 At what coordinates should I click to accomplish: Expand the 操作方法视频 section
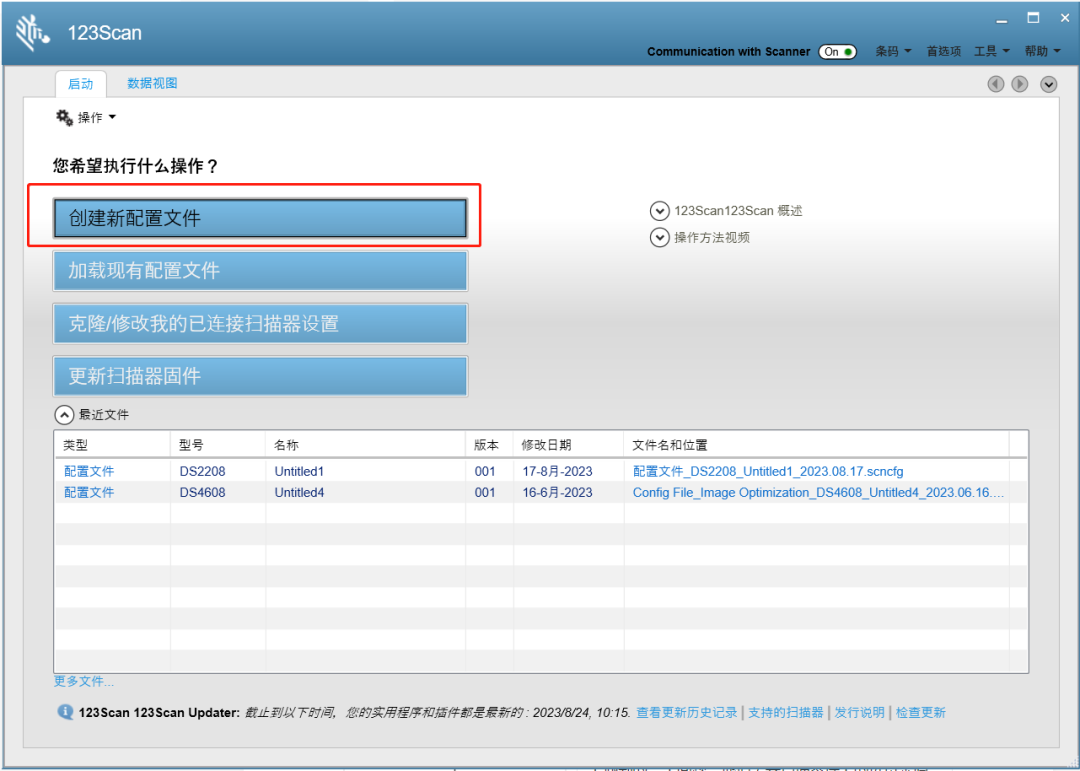click(x=659, y=237)
